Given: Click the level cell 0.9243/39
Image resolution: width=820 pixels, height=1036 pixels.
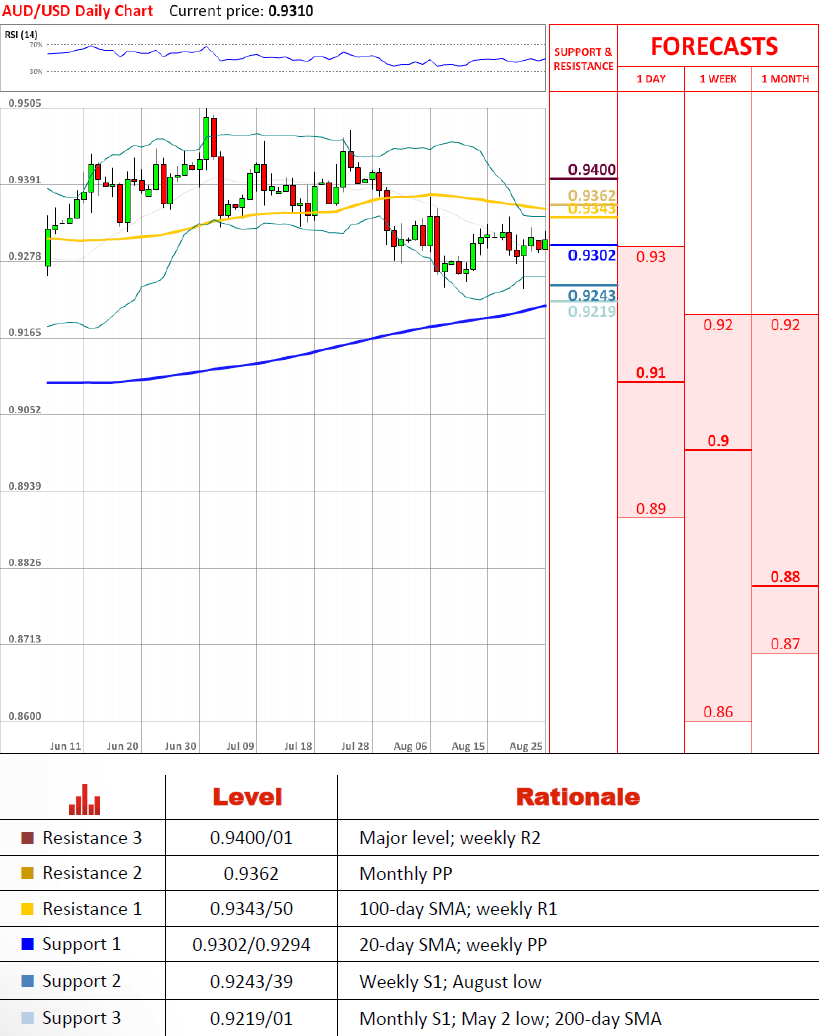Looking at the screenshot, I should click(x=251, y=981).
